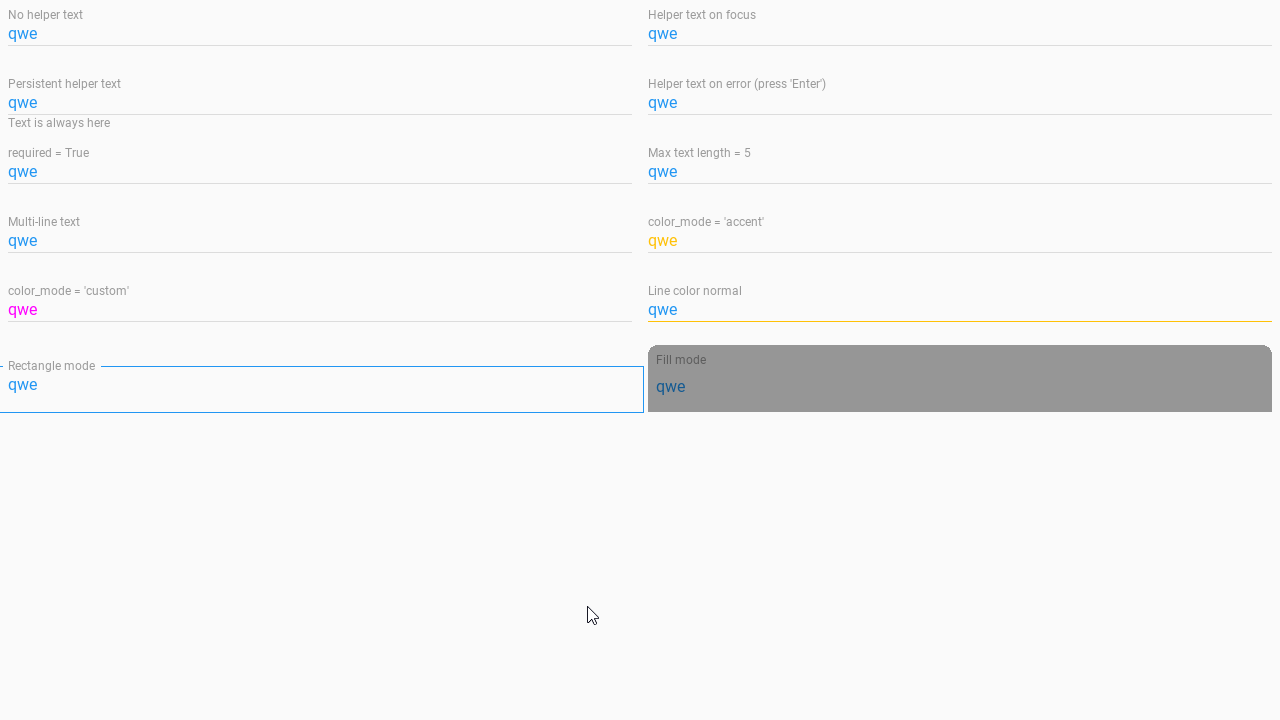Click the orange 'qwe' accent-colored text
The height and width of the screenshot is (720, 1280).
pos(662,240)
